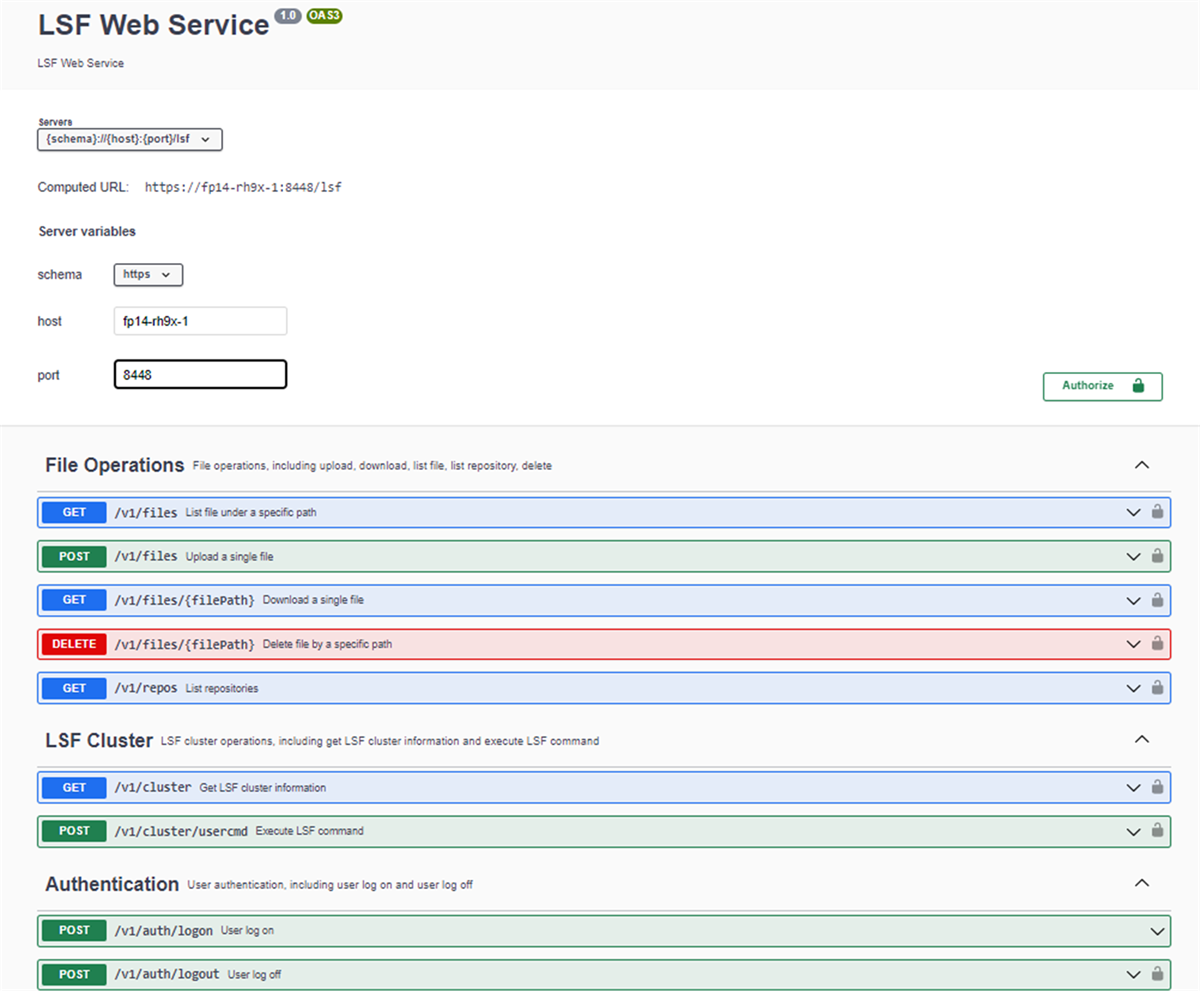Click the lock icon on POST /v1/files
This screenshot has width=1200, height=991.
1157,556
